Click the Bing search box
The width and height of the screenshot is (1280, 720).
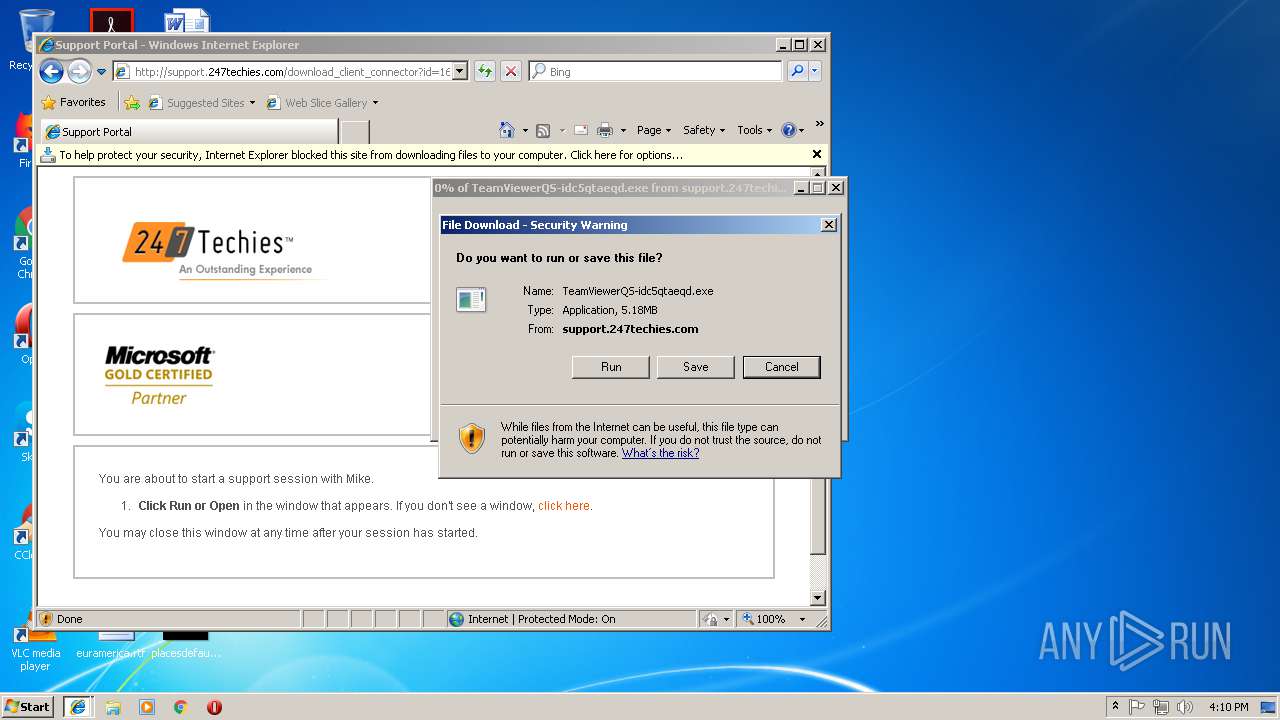tap(655, 71)
